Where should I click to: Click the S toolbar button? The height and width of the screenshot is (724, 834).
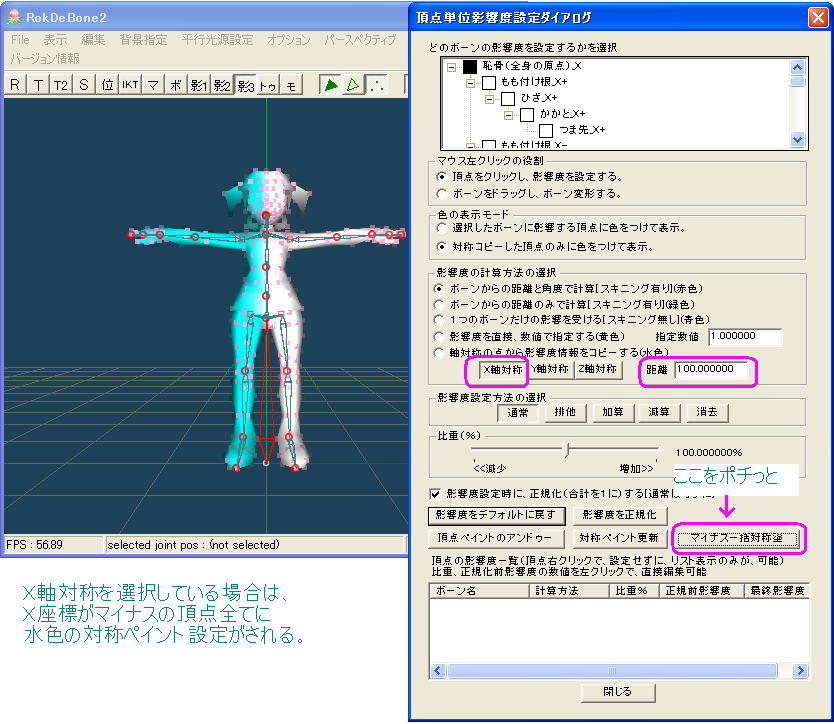click(84, 85)
